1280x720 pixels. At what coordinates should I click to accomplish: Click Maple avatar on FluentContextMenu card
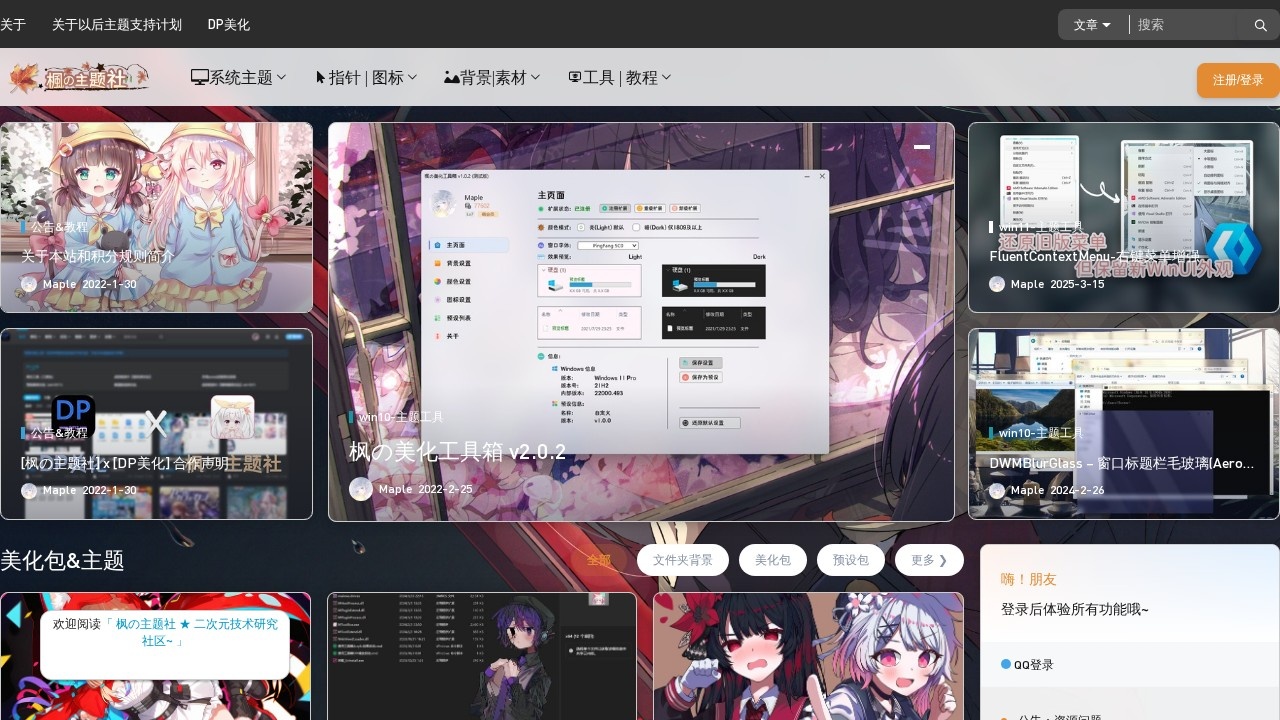point(997,284)
